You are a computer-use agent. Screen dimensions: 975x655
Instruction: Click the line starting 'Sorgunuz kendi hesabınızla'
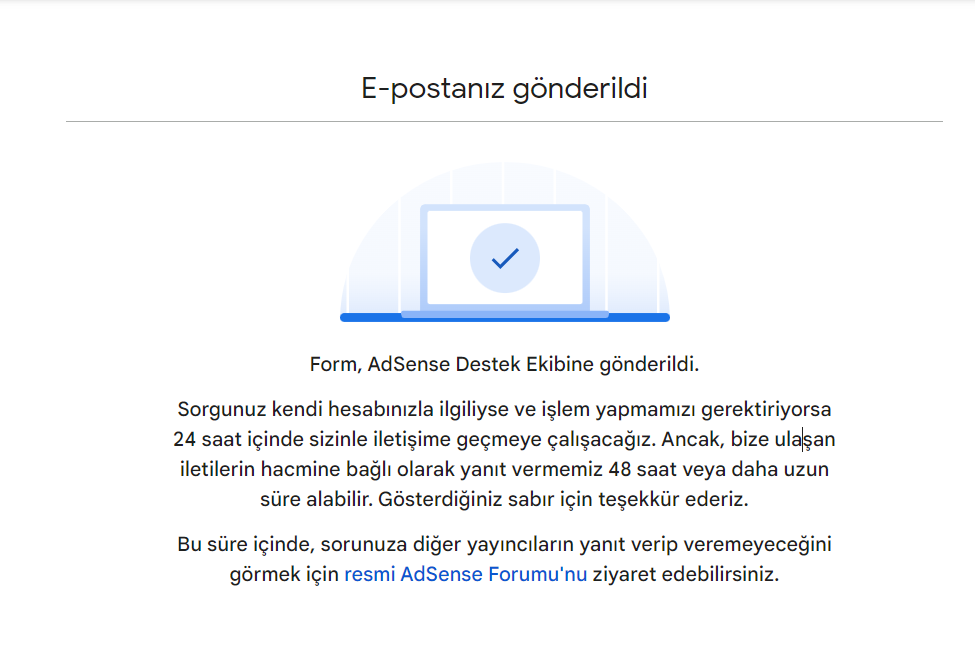click(504, 409)
